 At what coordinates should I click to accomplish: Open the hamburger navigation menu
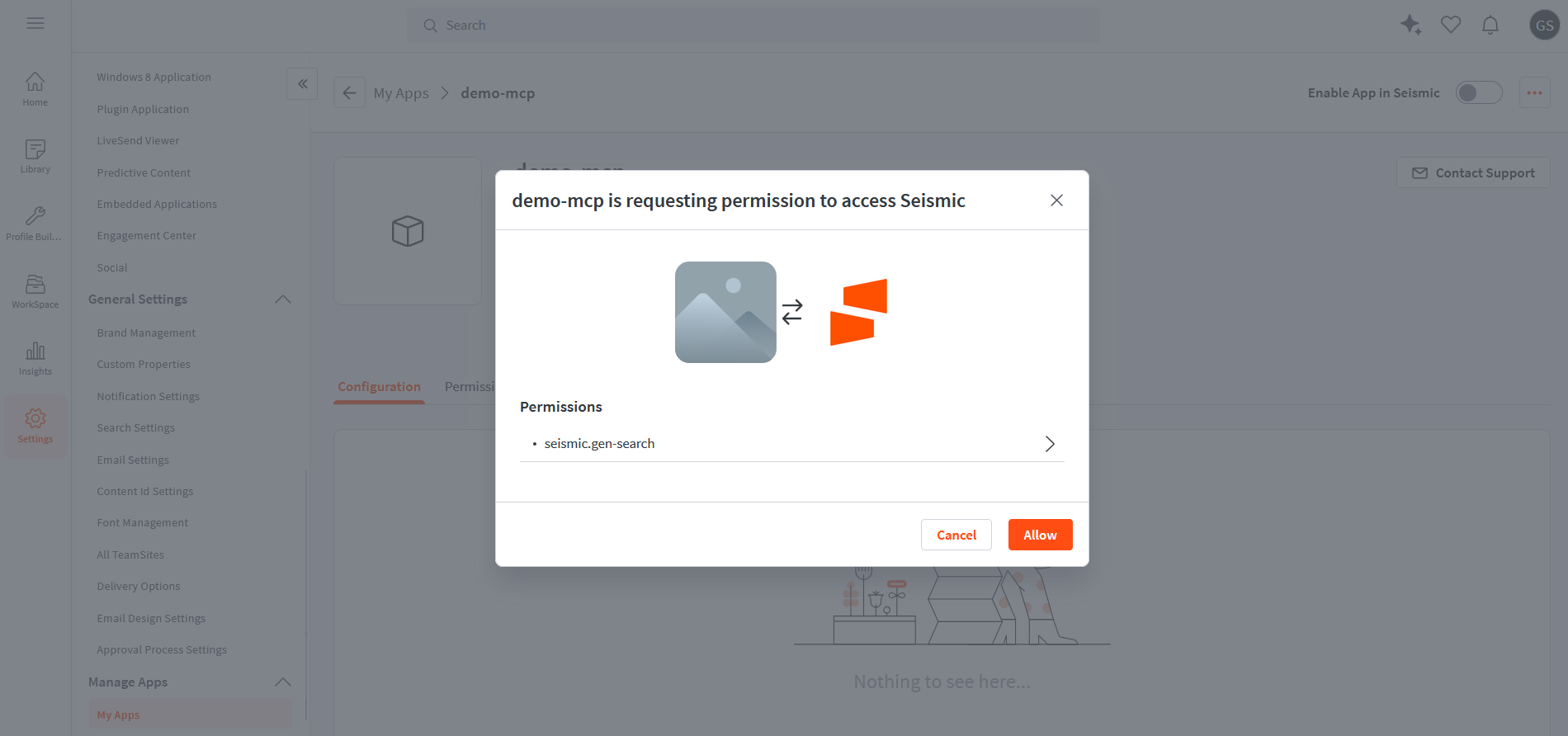pyautogui.click(x=35, y=23)
